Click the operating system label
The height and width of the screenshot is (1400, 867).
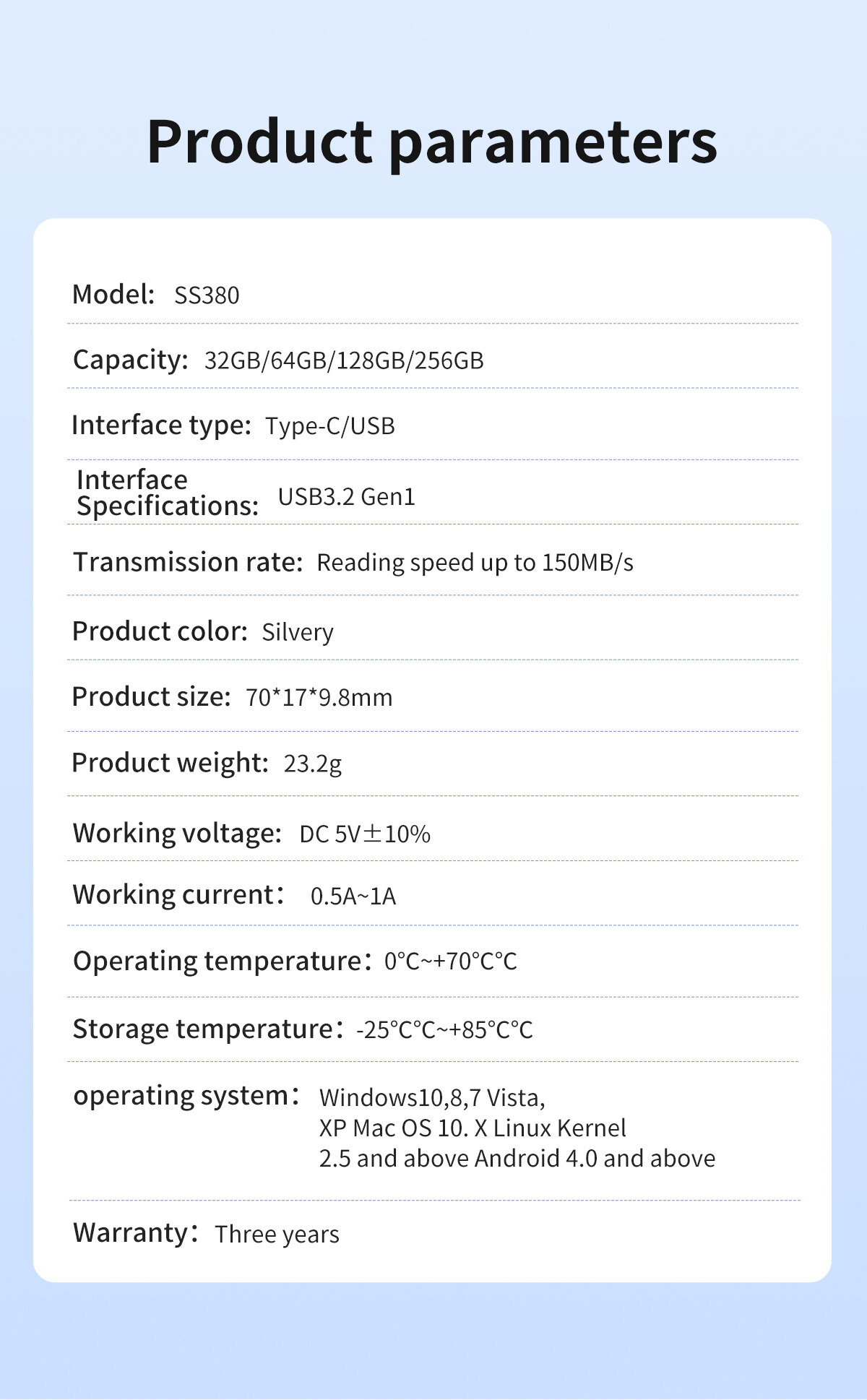(186, 1097)
